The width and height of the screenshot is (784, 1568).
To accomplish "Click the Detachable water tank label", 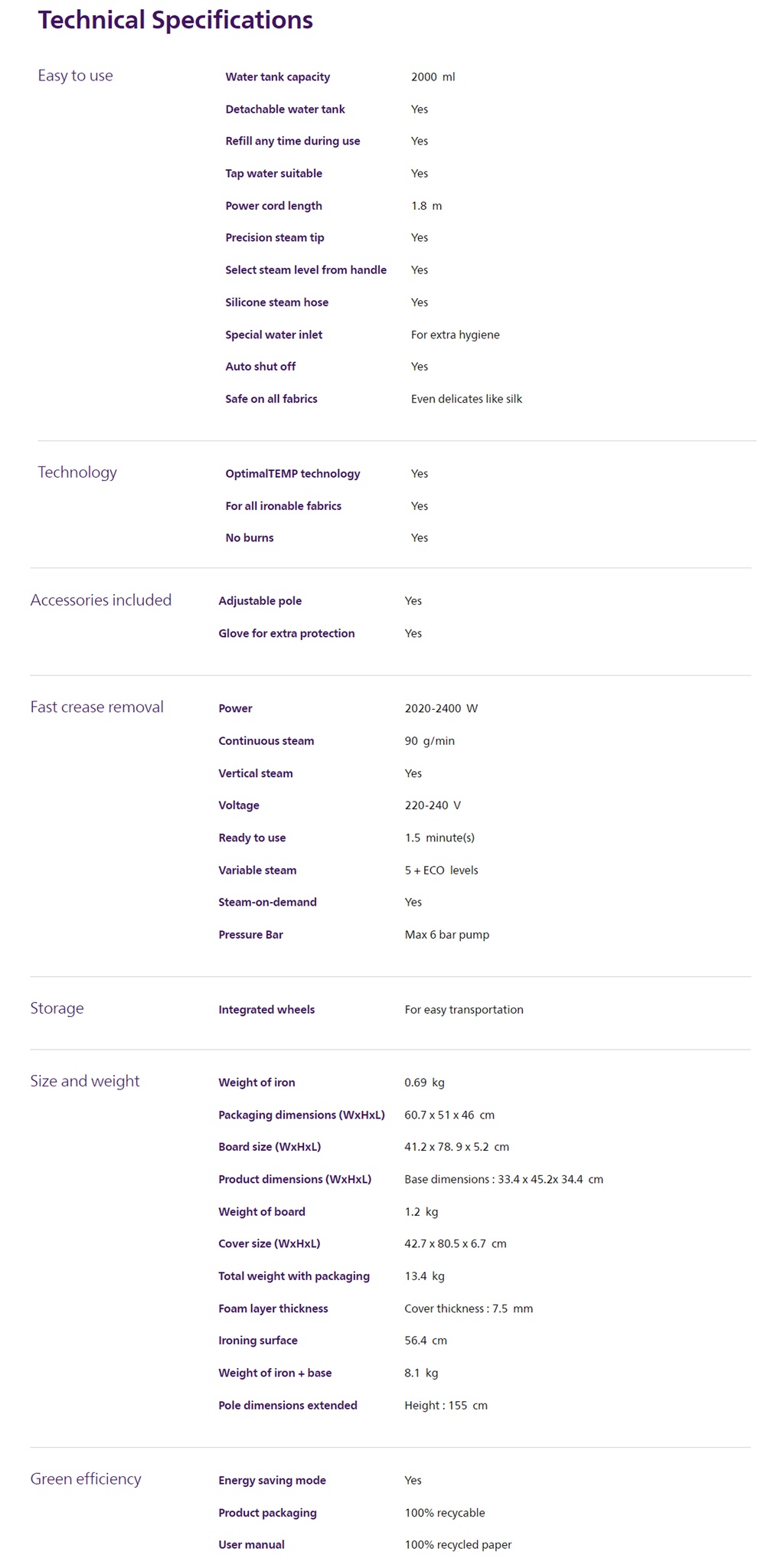I will point(285,109).
